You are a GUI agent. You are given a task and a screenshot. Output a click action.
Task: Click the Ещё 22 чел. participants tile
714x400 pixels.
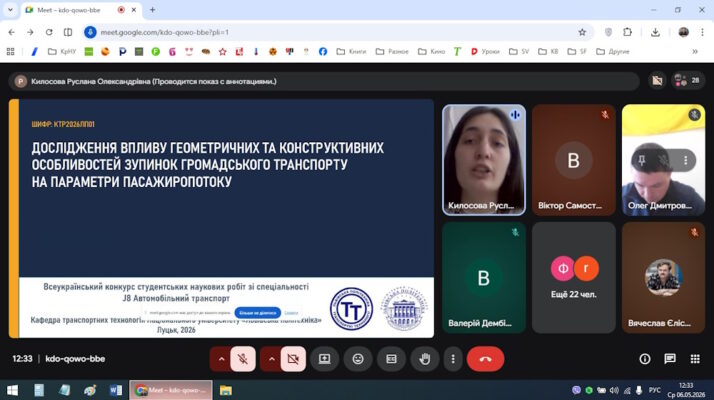[x=573, y=277]
